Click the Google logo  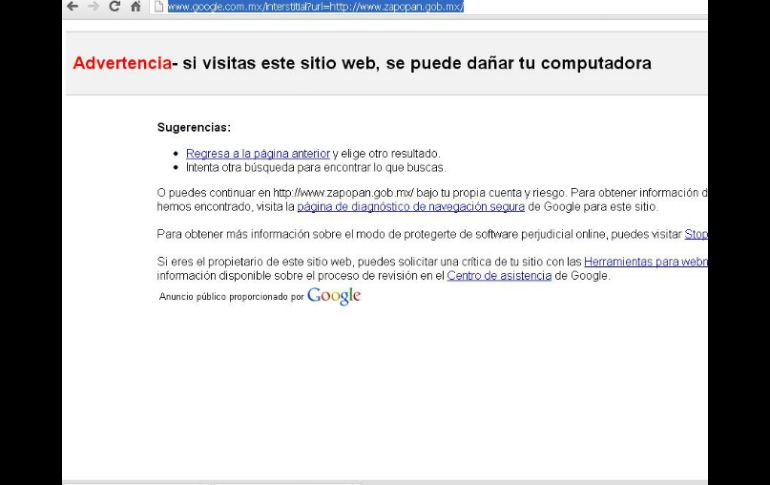click(x=334, y=296)
